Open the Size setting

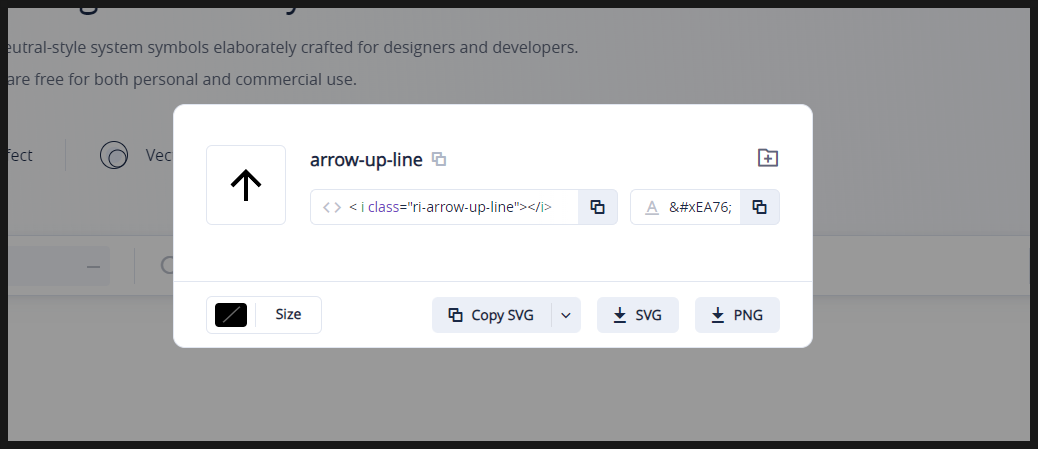click(288, 314)
